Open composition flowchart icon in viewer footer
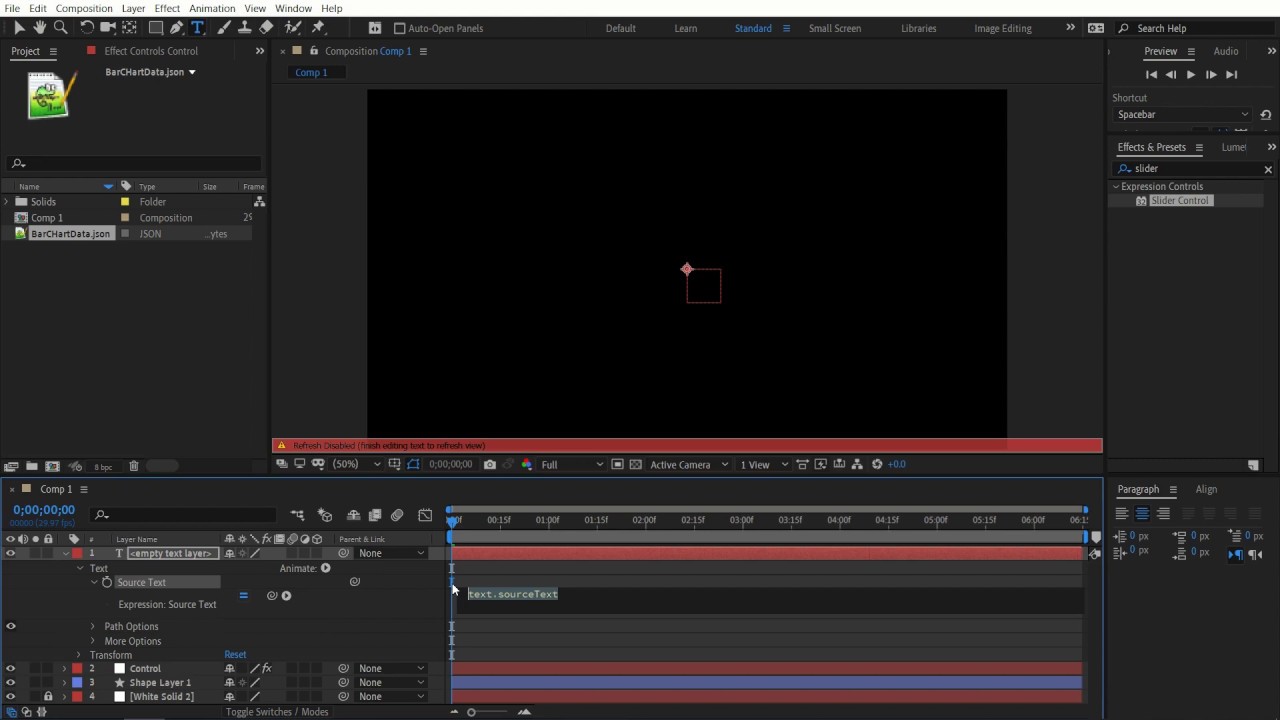This screenshot has width=1280, height=720. (x=857, y=464)
